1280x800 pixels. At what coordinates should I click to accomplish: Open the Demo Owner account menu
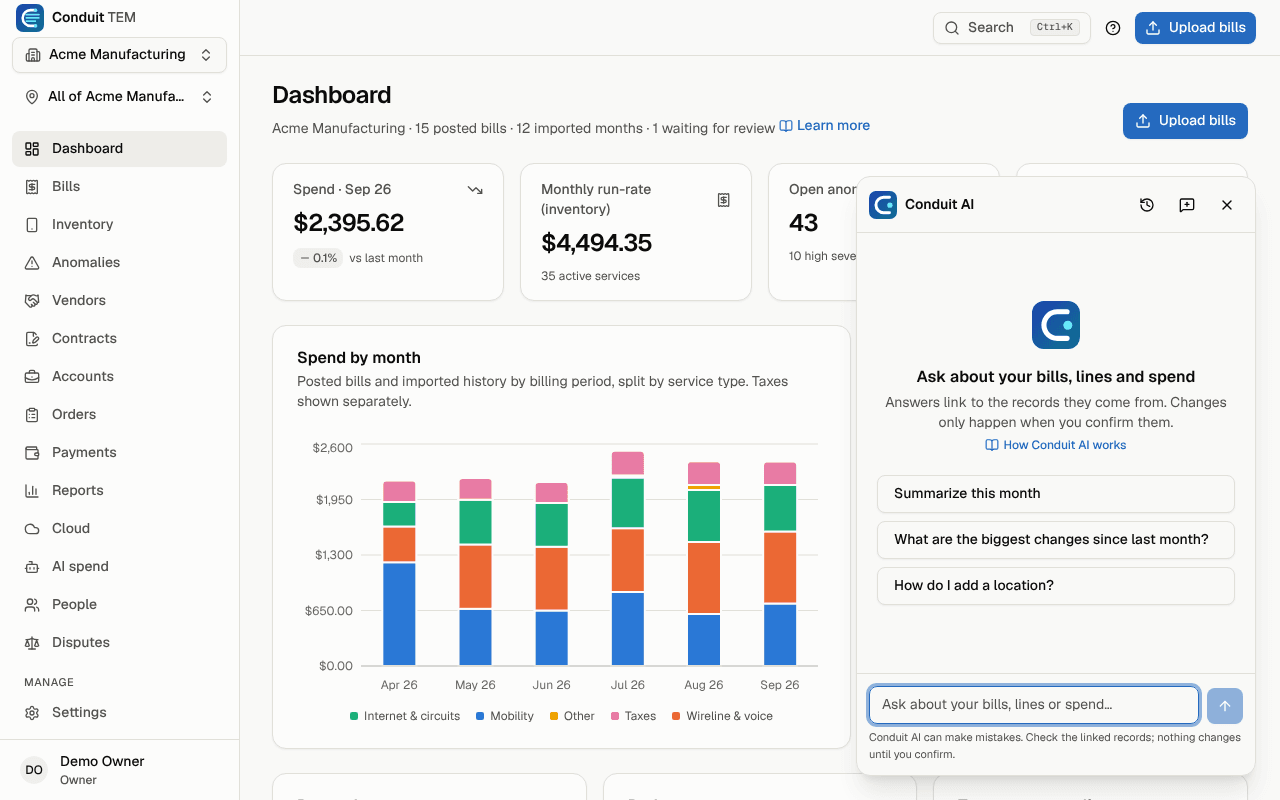[x=120, y=770]
